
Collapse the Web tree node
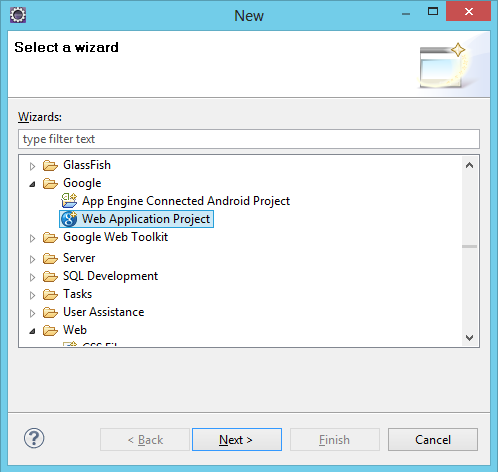pyautogui.click(x=32, y=331)
